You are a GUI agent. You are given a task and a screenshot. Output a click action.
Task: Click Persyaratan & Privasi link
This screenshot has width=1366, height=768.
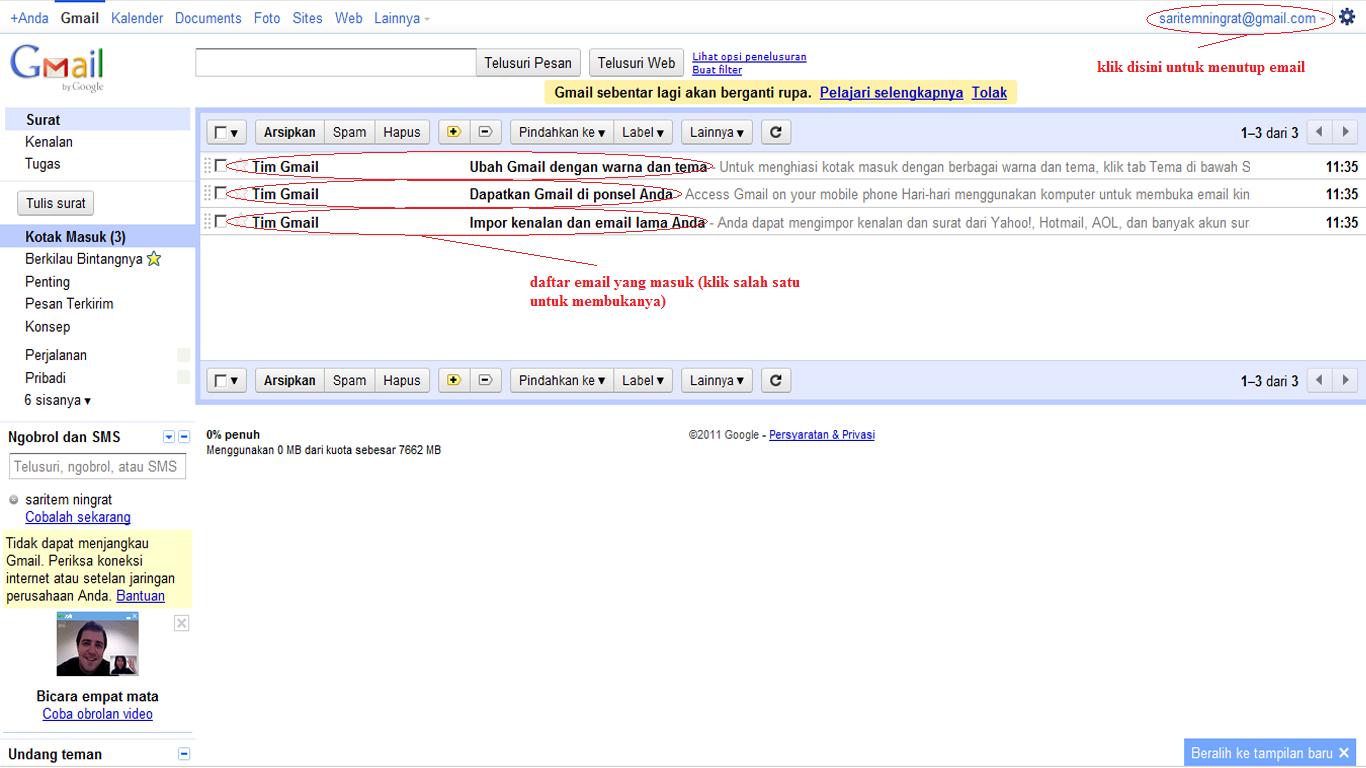click(x=822, y=435)
